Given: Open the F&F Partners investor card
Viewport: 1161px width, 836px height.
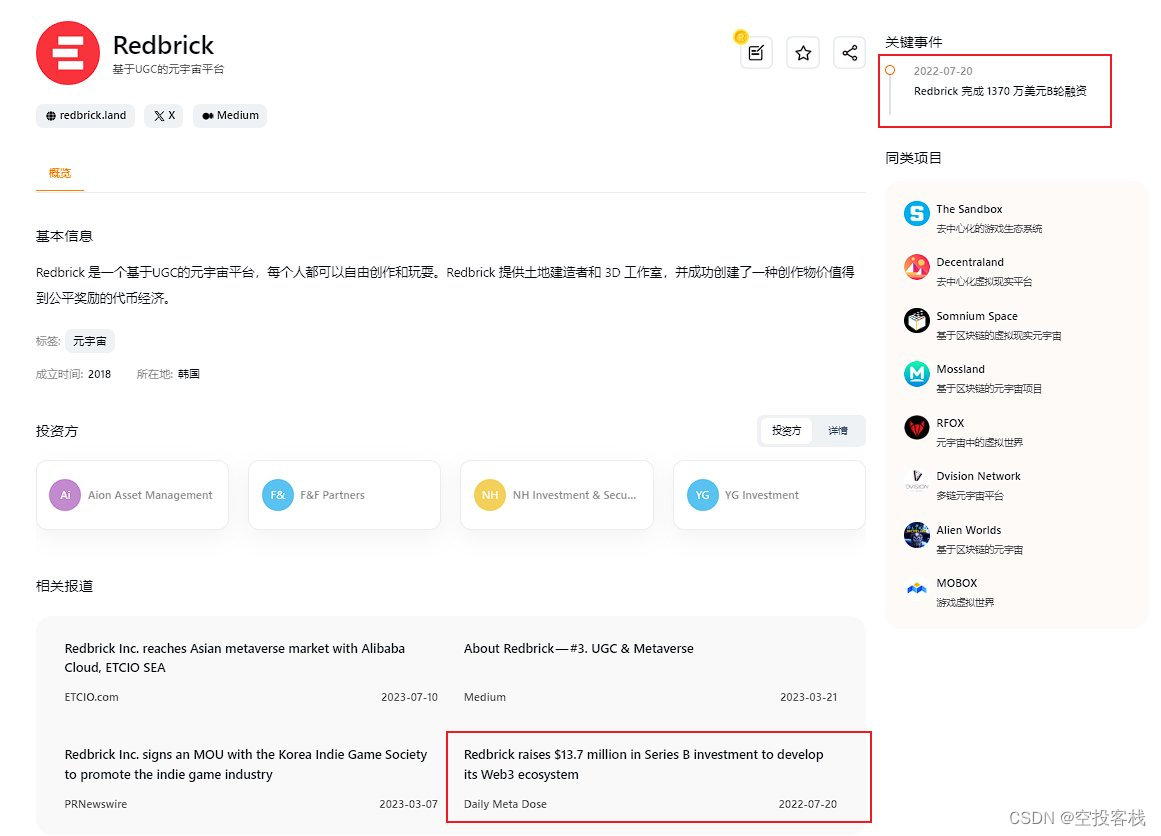Looking at the screenshot, I should (344, 495).
